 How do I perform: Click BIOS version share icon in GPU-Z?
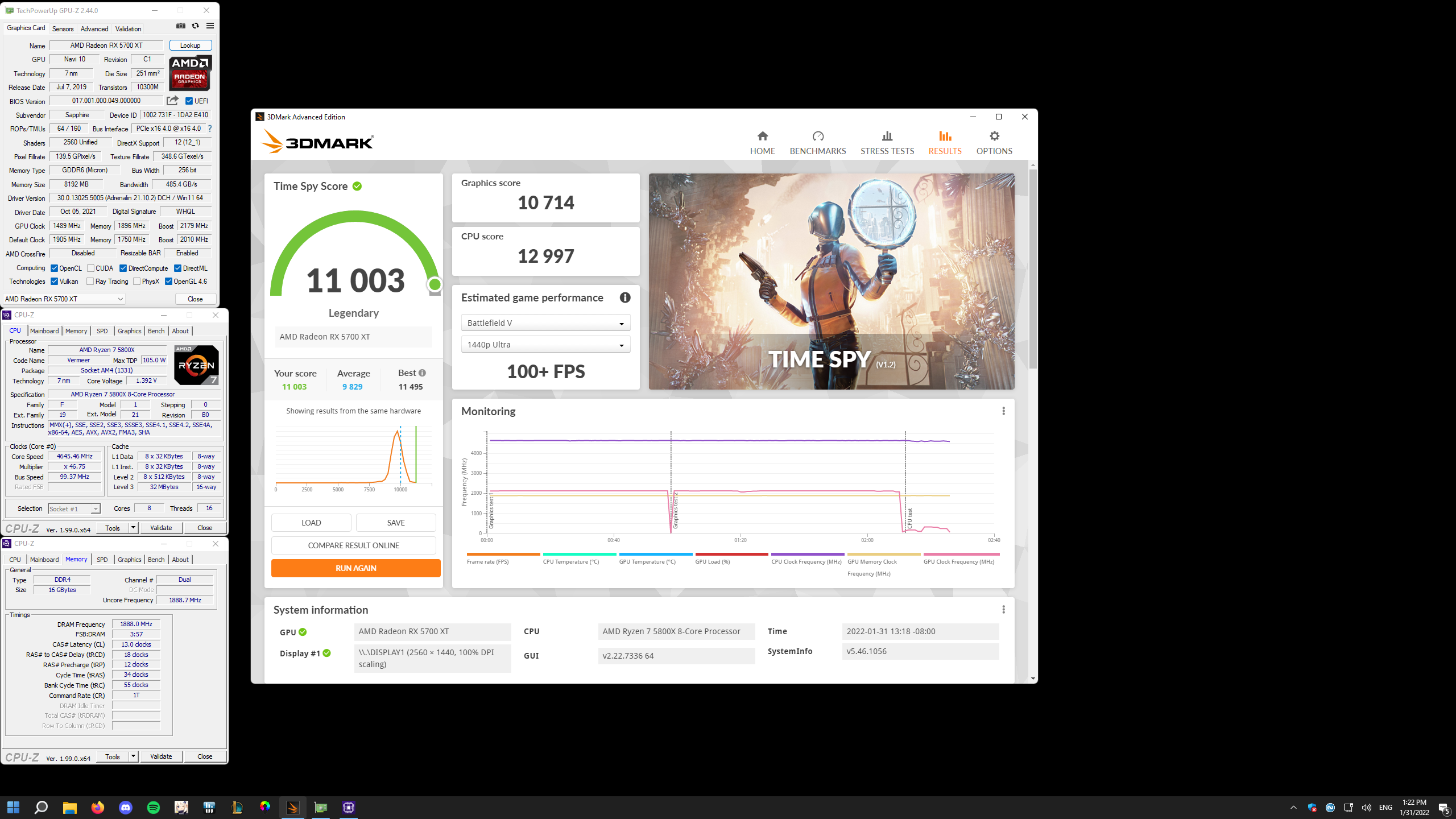click(x=172, y=101)
